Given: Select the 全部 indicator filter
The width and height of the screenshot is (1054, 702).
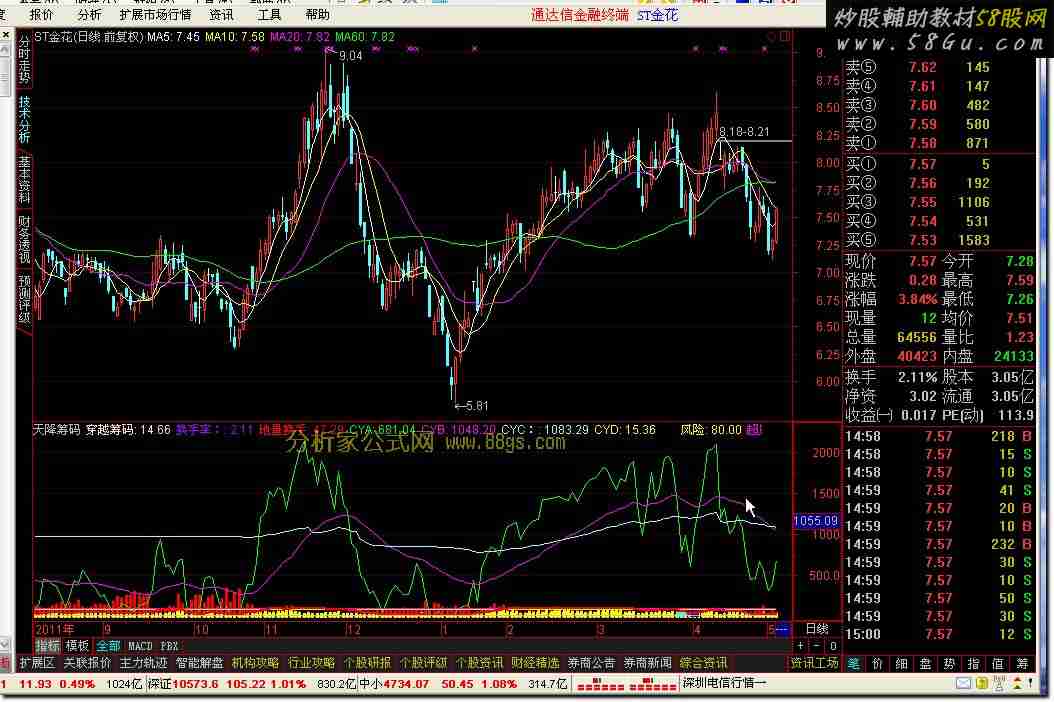Looking at the screenshot, I should [108, 646].
